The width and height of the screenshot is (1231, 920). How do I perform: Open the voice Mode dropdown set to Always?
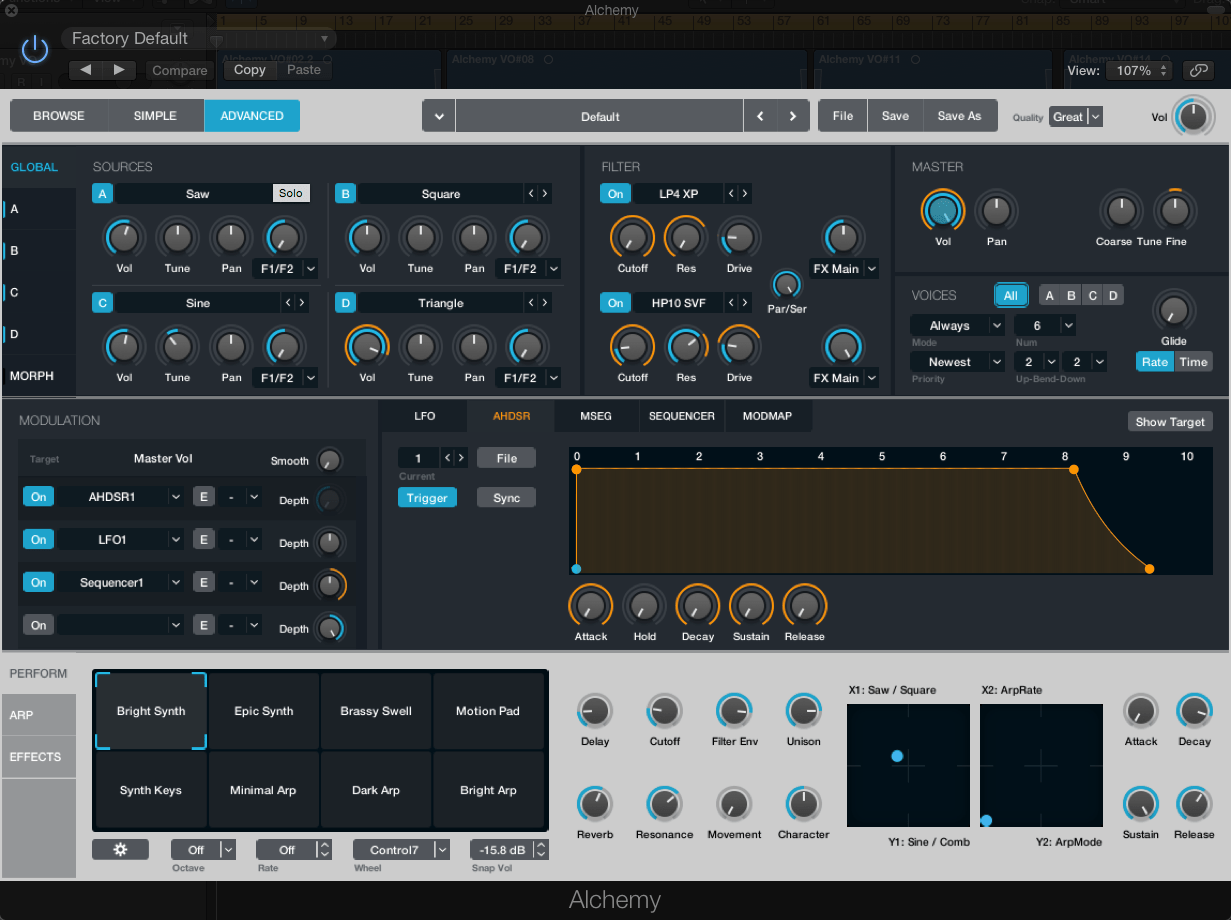956,325
